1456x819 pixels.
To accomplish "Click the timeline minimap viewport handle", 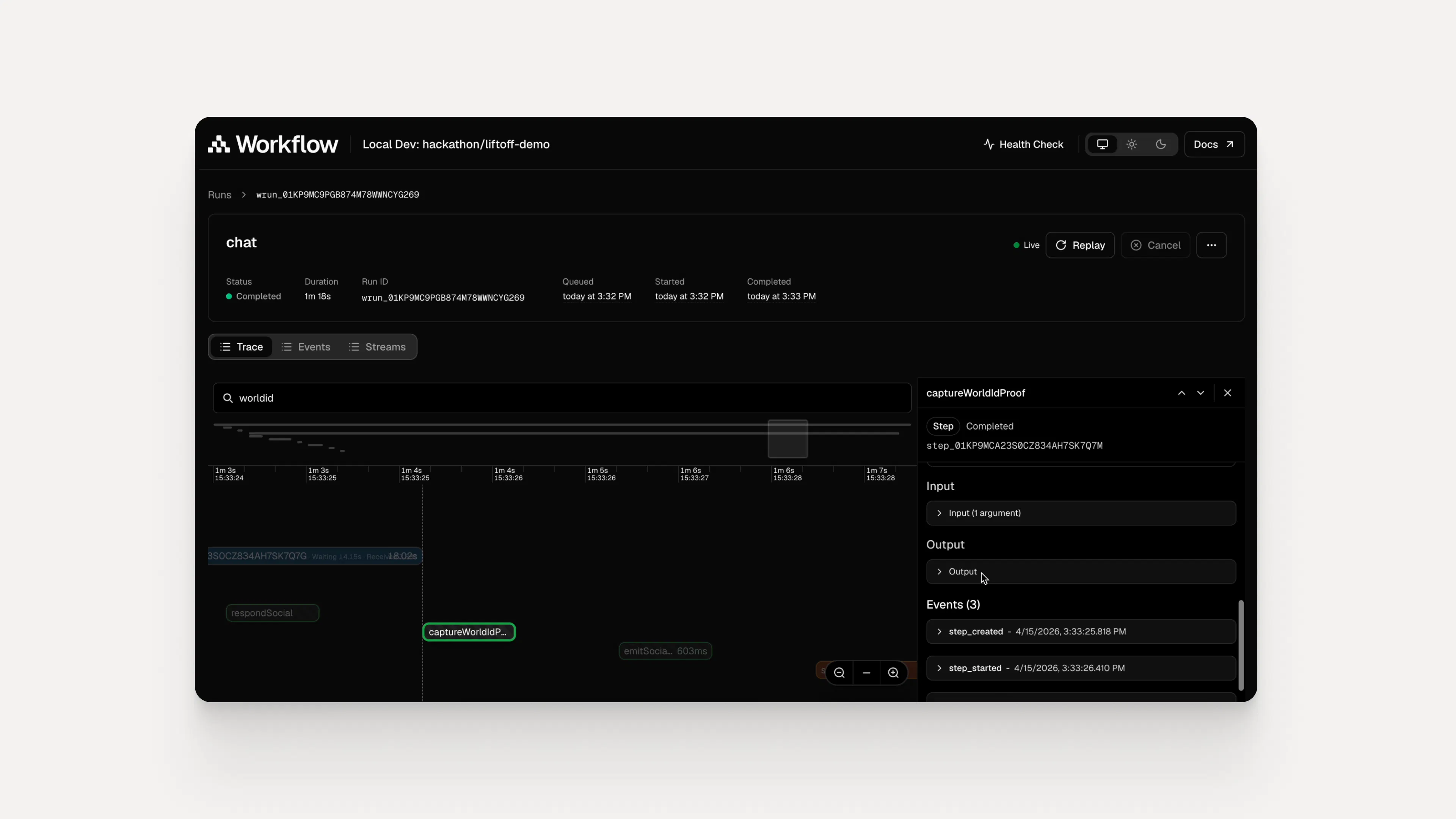I will [x=788, y=439].
